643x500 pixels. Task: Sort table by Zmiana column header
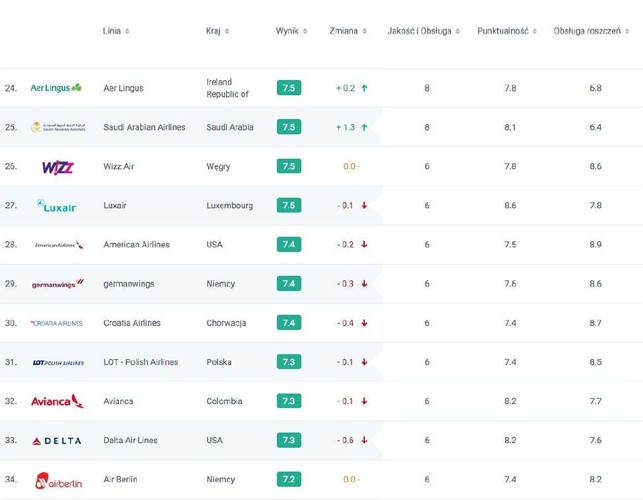click(x=348, y=31)
